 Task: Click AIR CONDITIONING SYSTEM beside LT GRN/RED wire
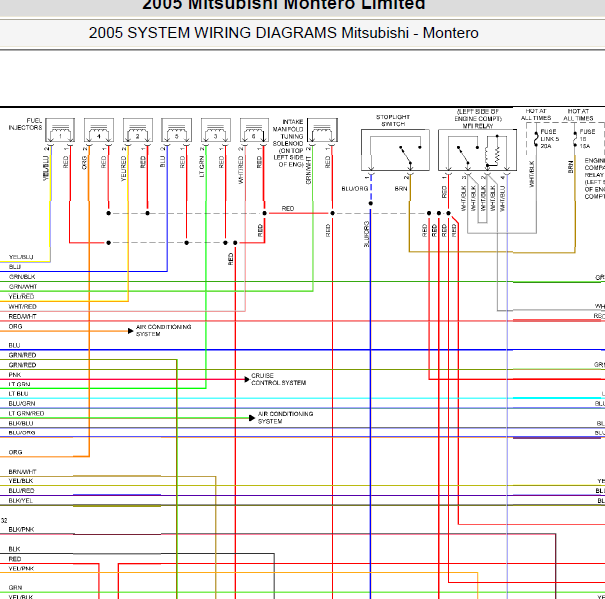[x=285, y=417]
